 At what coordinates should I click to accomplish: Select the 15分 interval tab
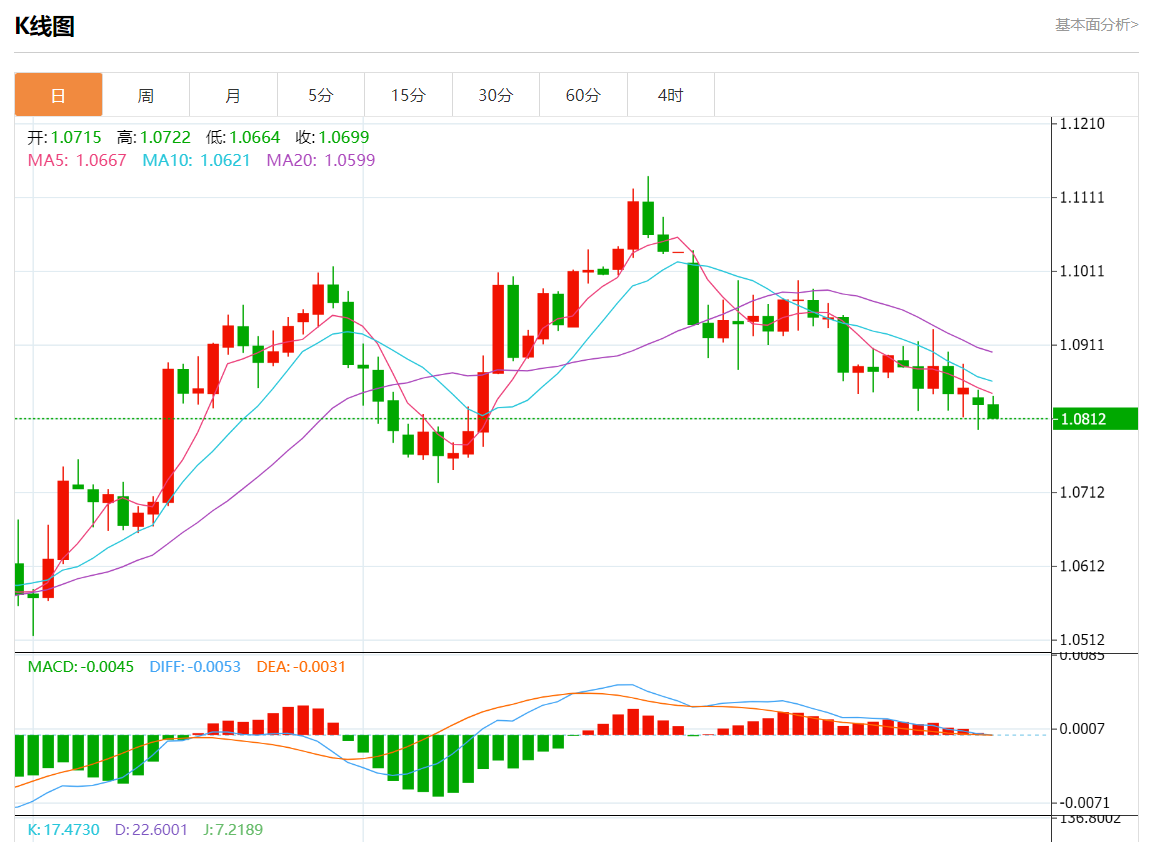(x=408, y=95)
